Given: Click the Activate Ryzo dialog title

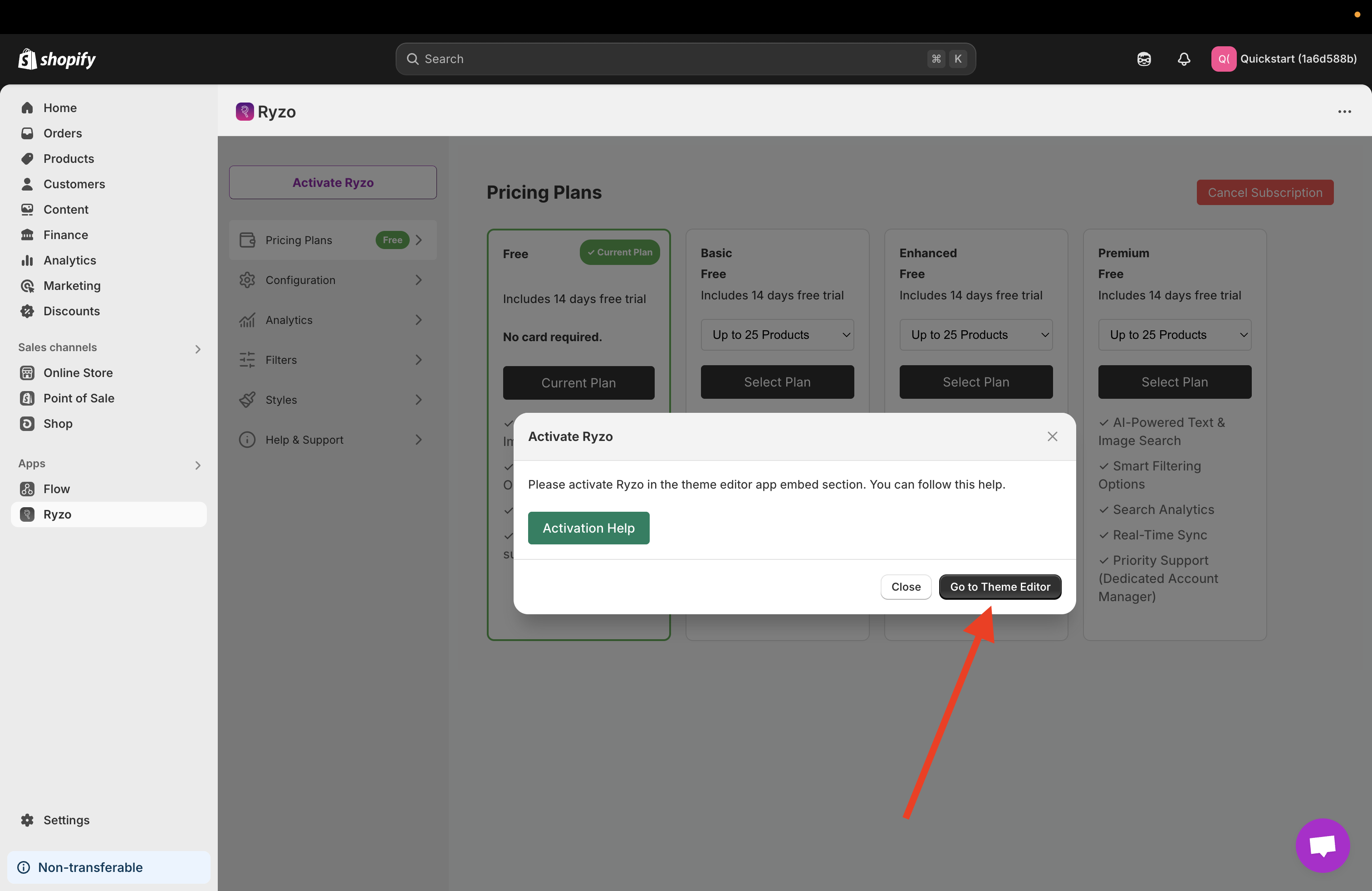Looking at the screenshot, I should 570,436.
